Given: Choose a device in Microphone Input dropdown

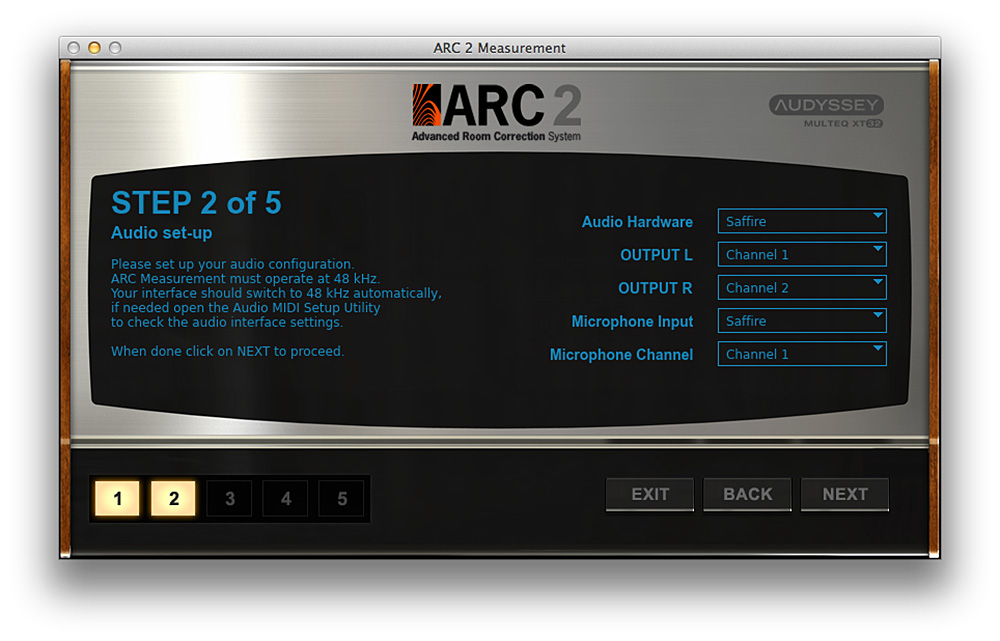Looking at the screenshot, I should tap(802, 321).
